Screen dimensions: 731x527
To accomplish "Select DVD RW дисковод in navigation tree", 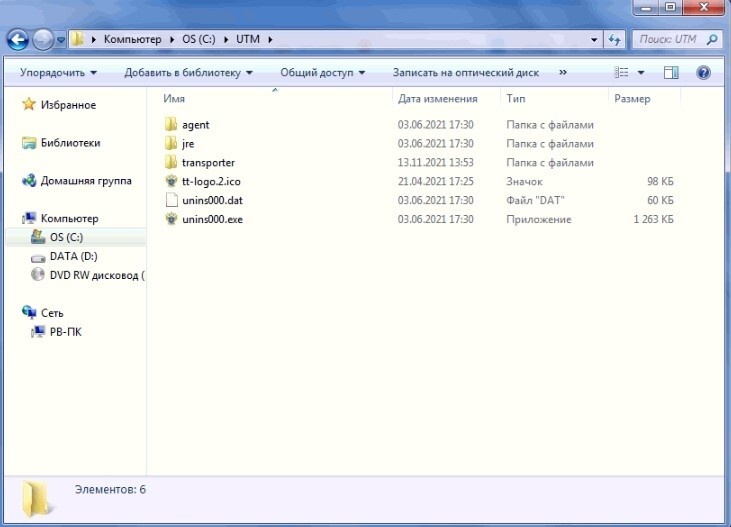I will click(x=97, y=275).
